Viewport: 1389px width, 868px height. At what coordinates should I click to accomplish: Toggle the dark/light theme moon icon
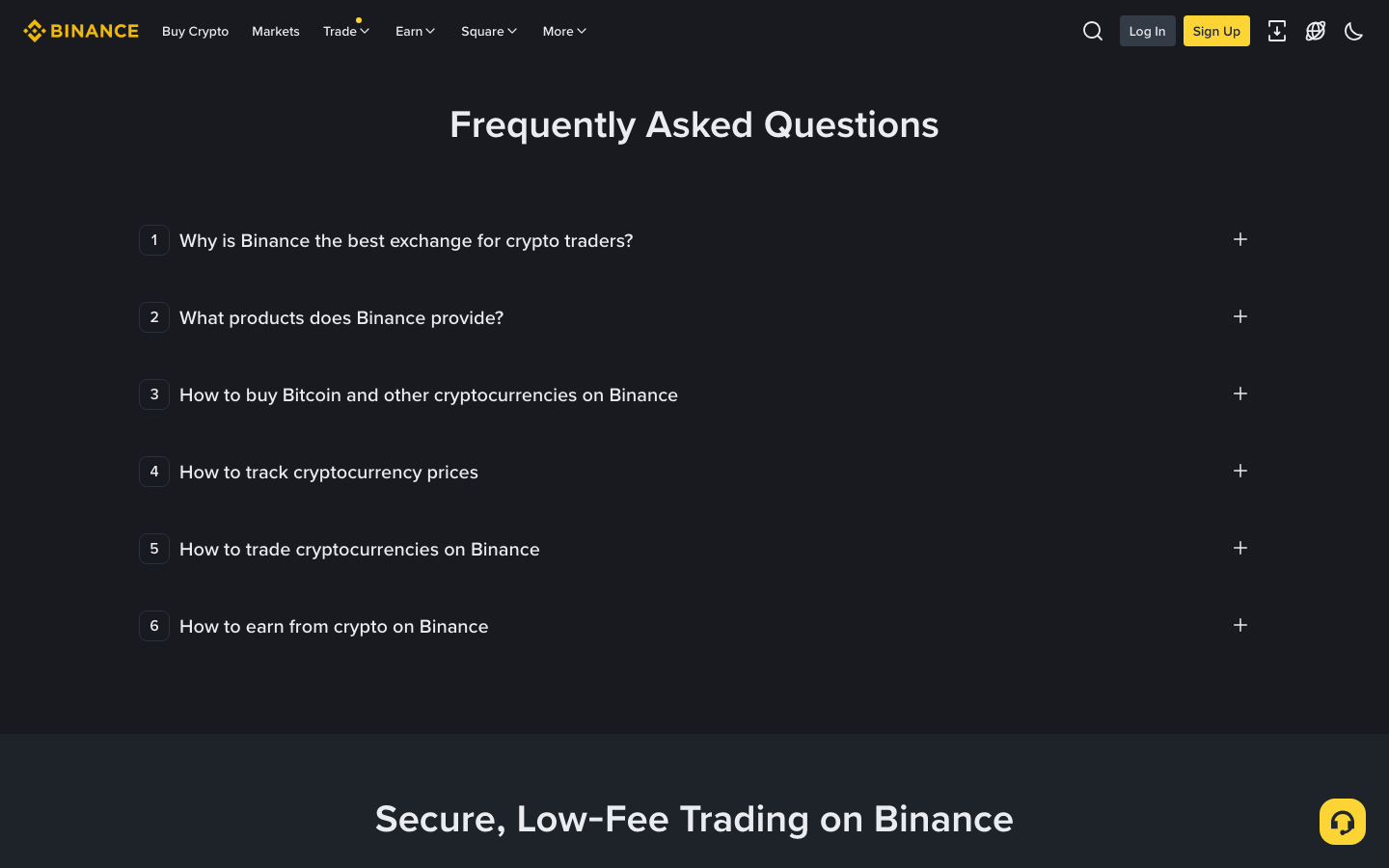click(1353, 31)
